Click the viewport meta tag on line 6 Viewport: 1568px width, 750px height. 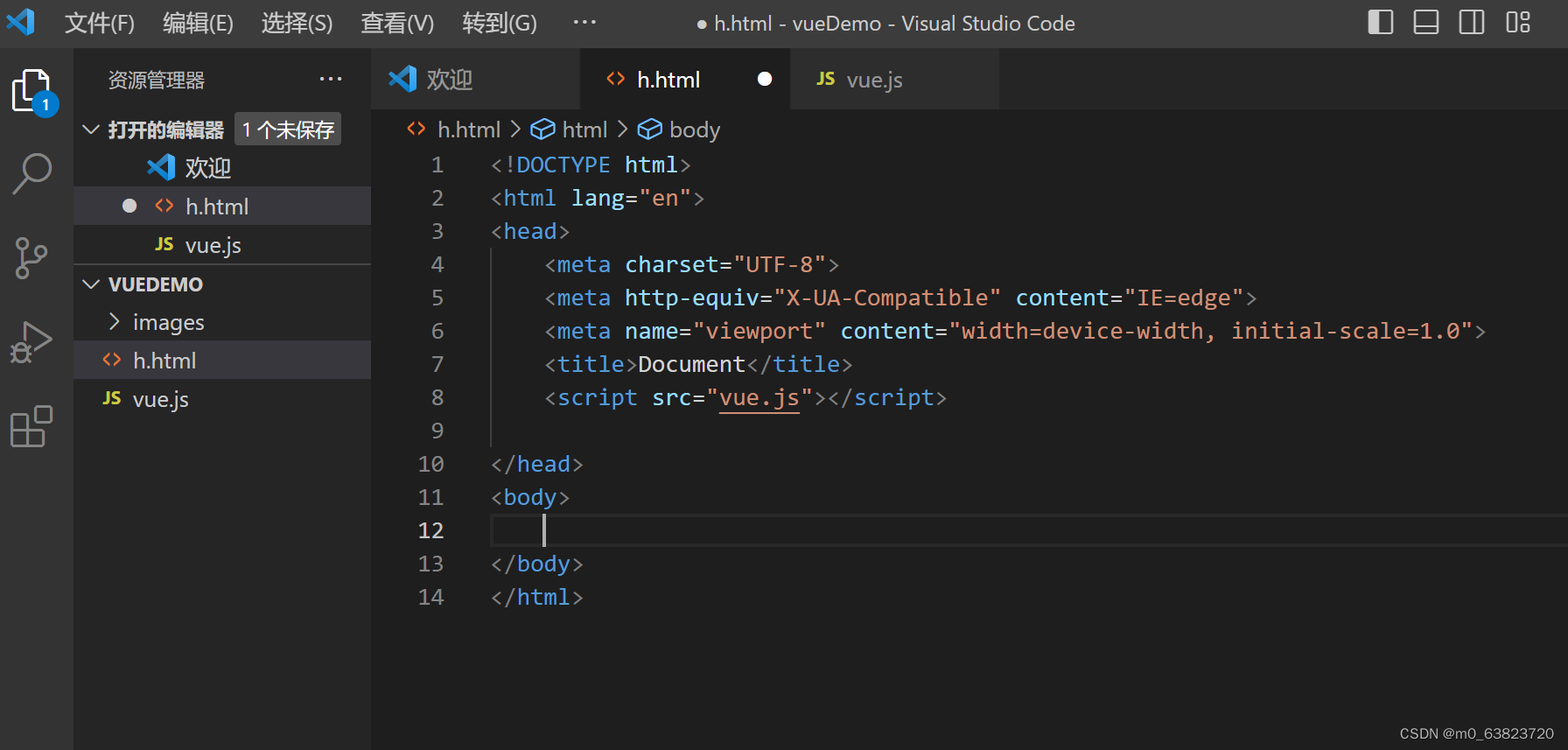(x=1015, y=331)
